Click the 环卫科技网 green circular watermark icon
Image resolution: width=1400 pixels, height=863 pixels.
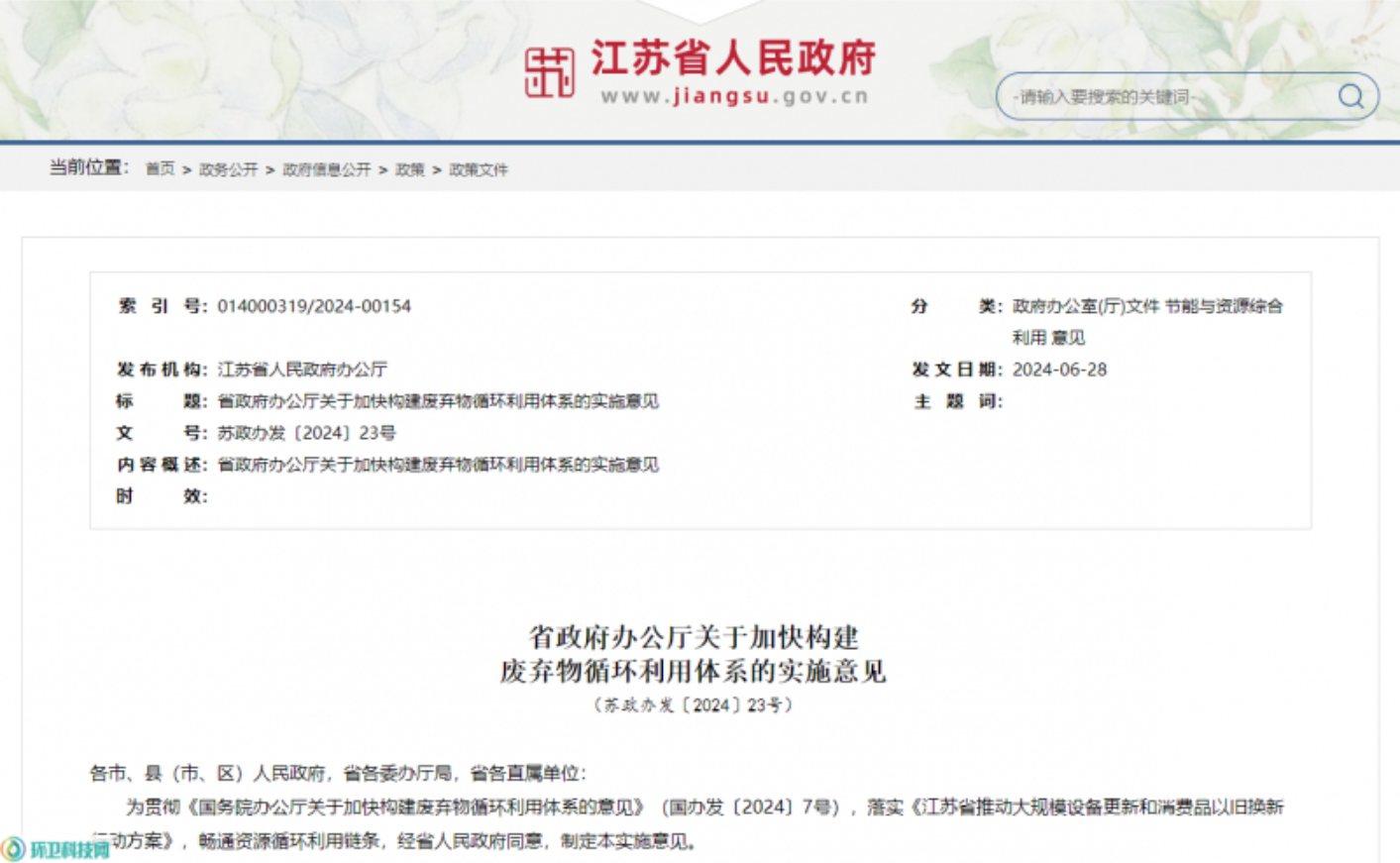point(13,849)
